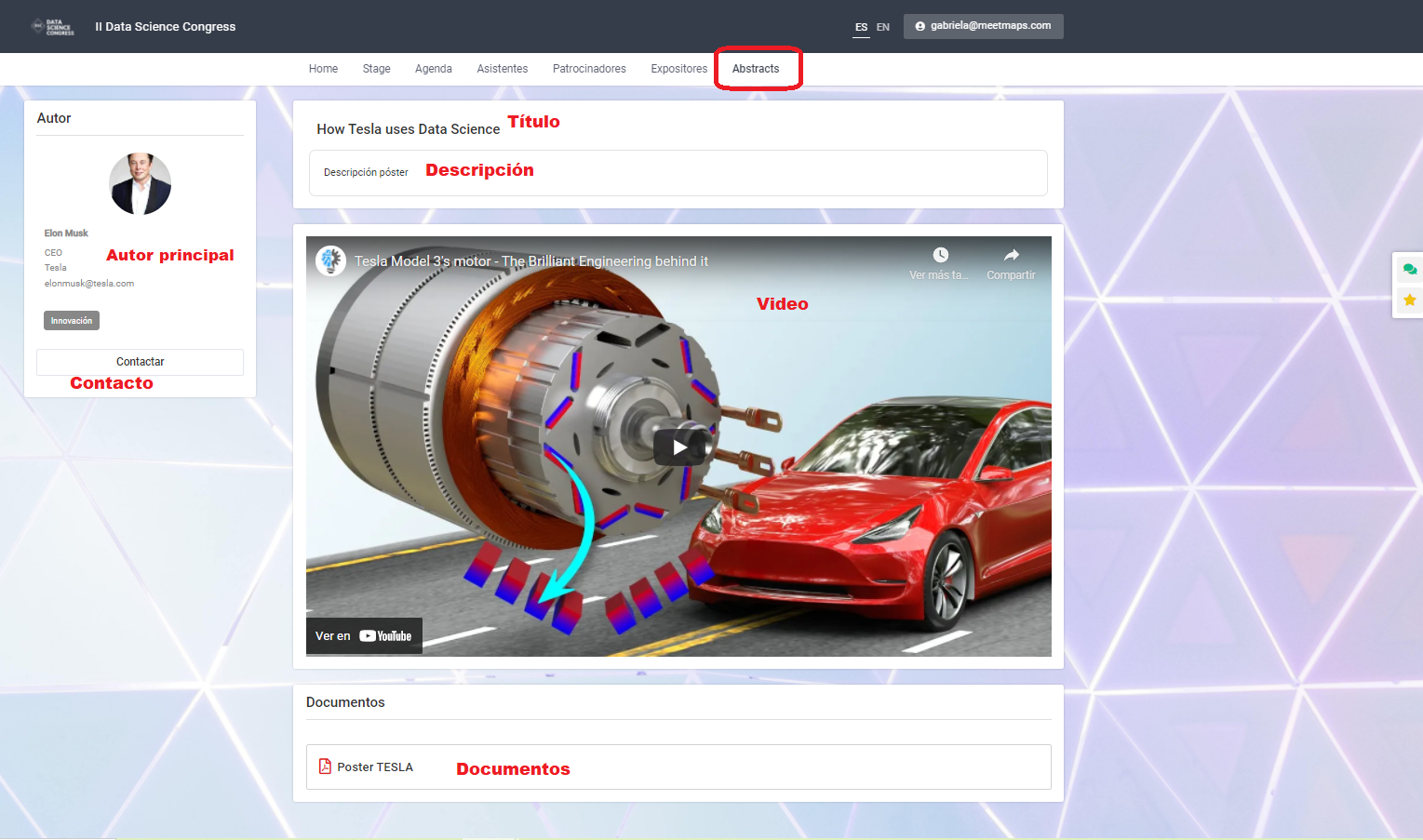The height and width of the screenshot is (840, 1423).
Task: Click the Ver más tarde clock icon
Action: 940,255
